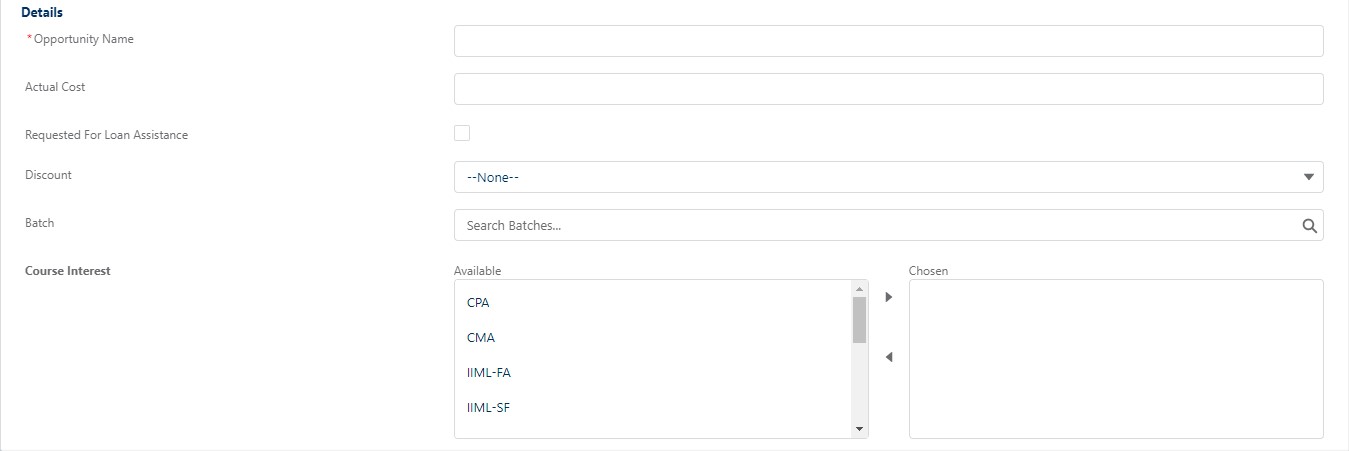Image resolution: width=1349 pixels, height=451 pixels.
Task: Click the Requested For Loan Assistance label
Action: tap(106, 135)
